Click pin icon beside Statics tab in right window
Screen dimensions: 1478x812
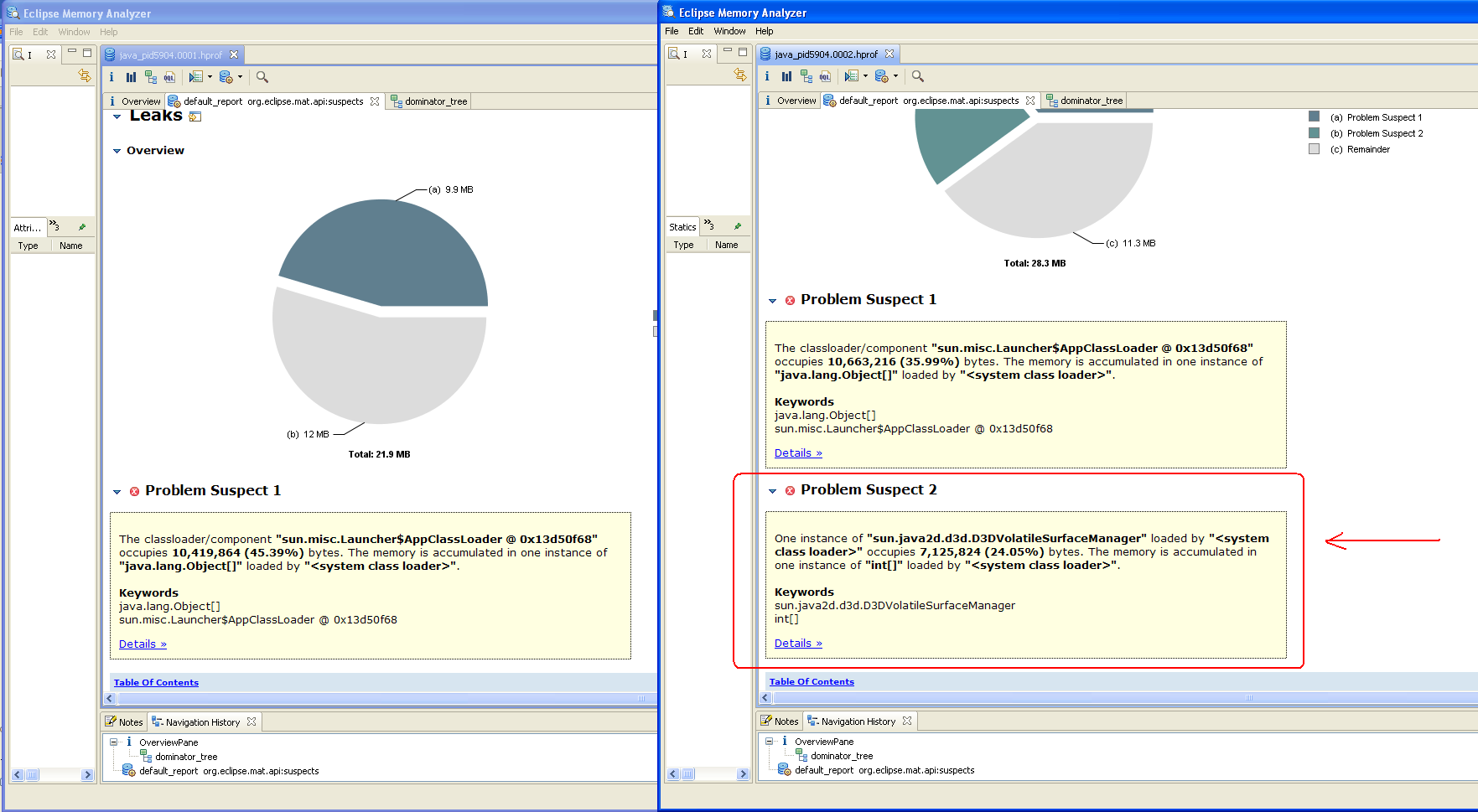tap(738, 226)
